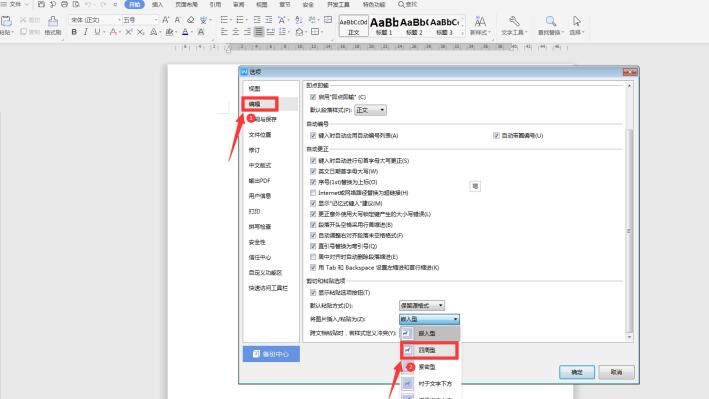Apply the Heading 2 style
Viewport: 709px width, 399px height.
(x=414, y=26)
